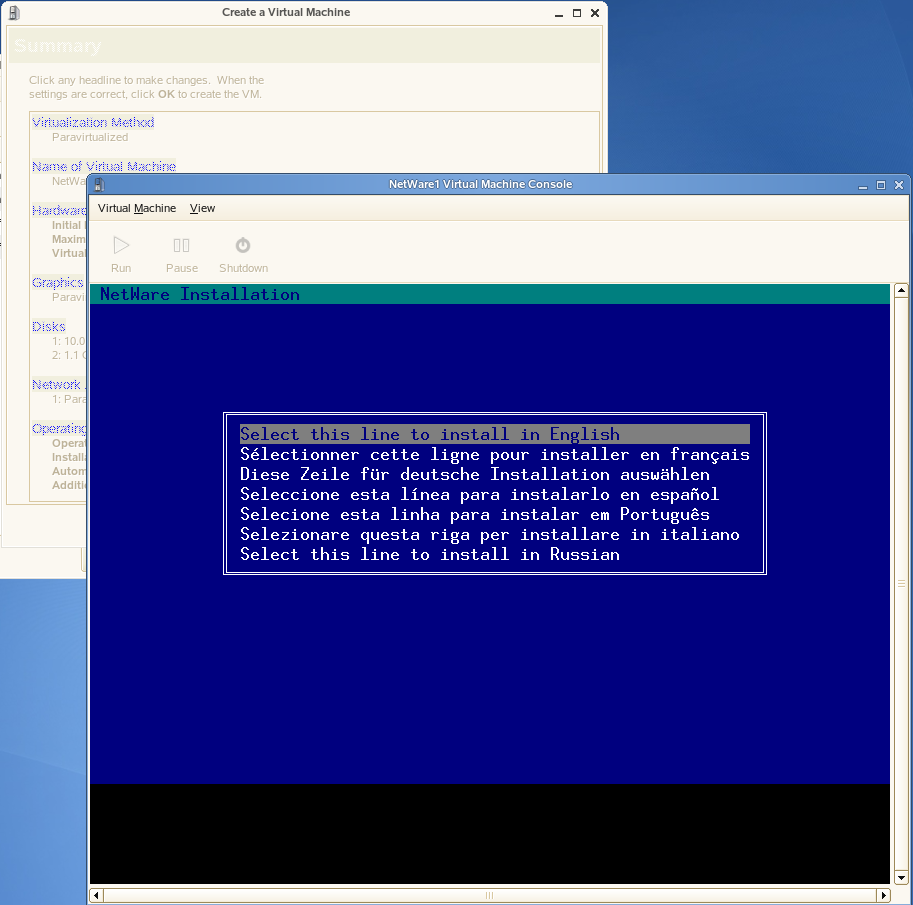Select the français installation line
913x905 pixels.
click(x=494, y=454)
